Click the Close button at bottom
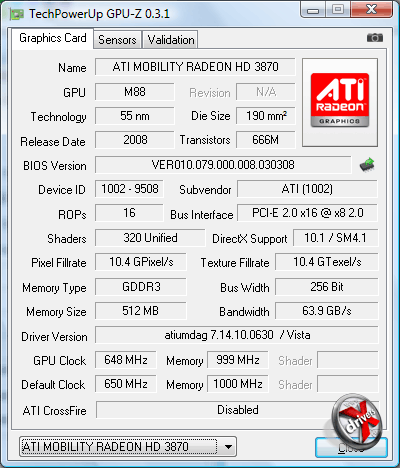The image size is (400, 468). 351,447
